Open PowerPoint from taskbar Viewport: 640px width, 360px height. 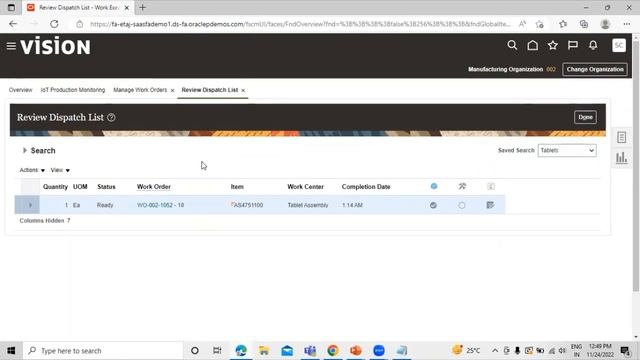click(x=356, y=351)
